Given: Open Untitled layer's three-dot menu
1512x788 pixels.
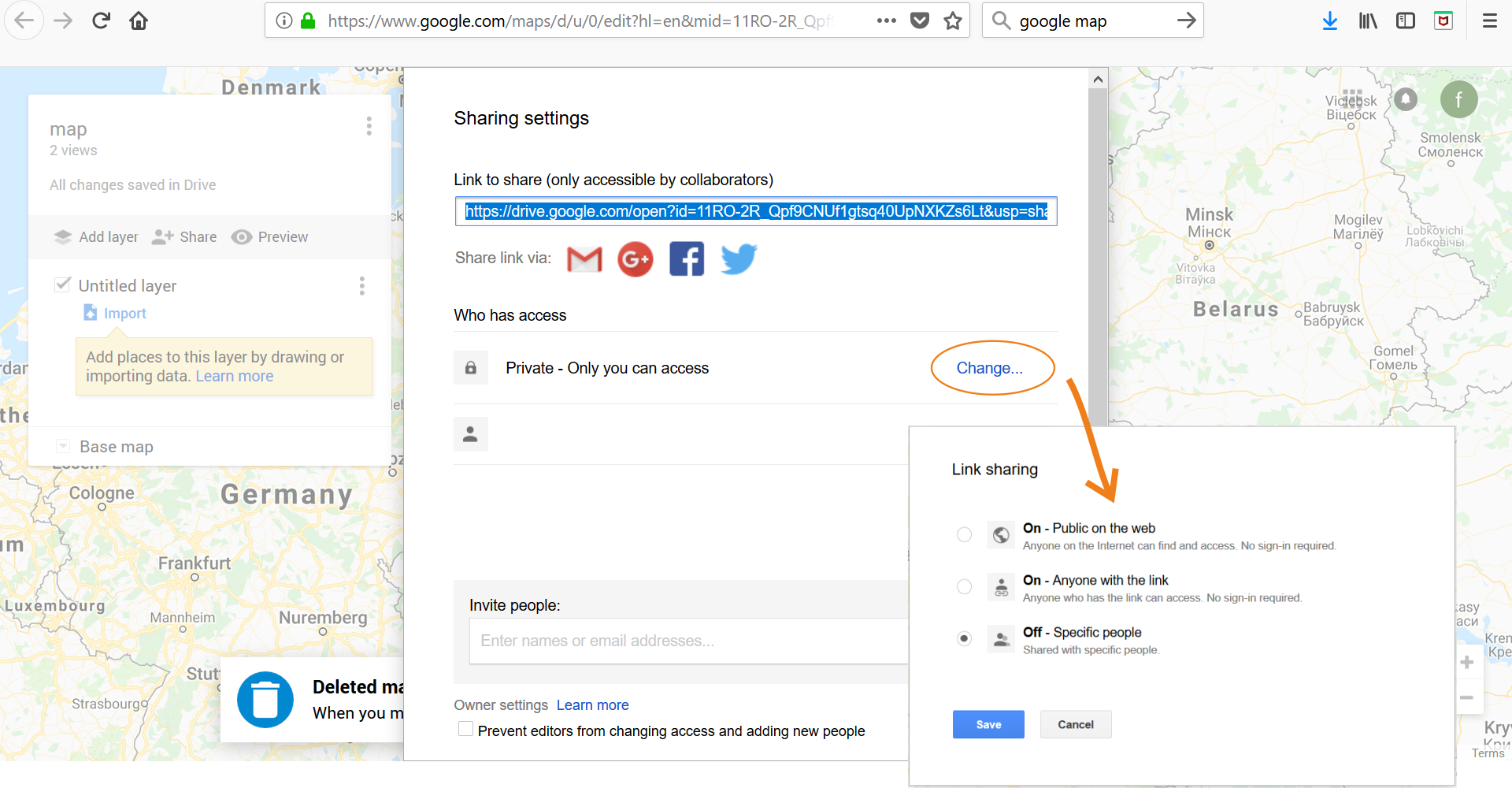Looking at the screenshot, I should tap(361, 286).
